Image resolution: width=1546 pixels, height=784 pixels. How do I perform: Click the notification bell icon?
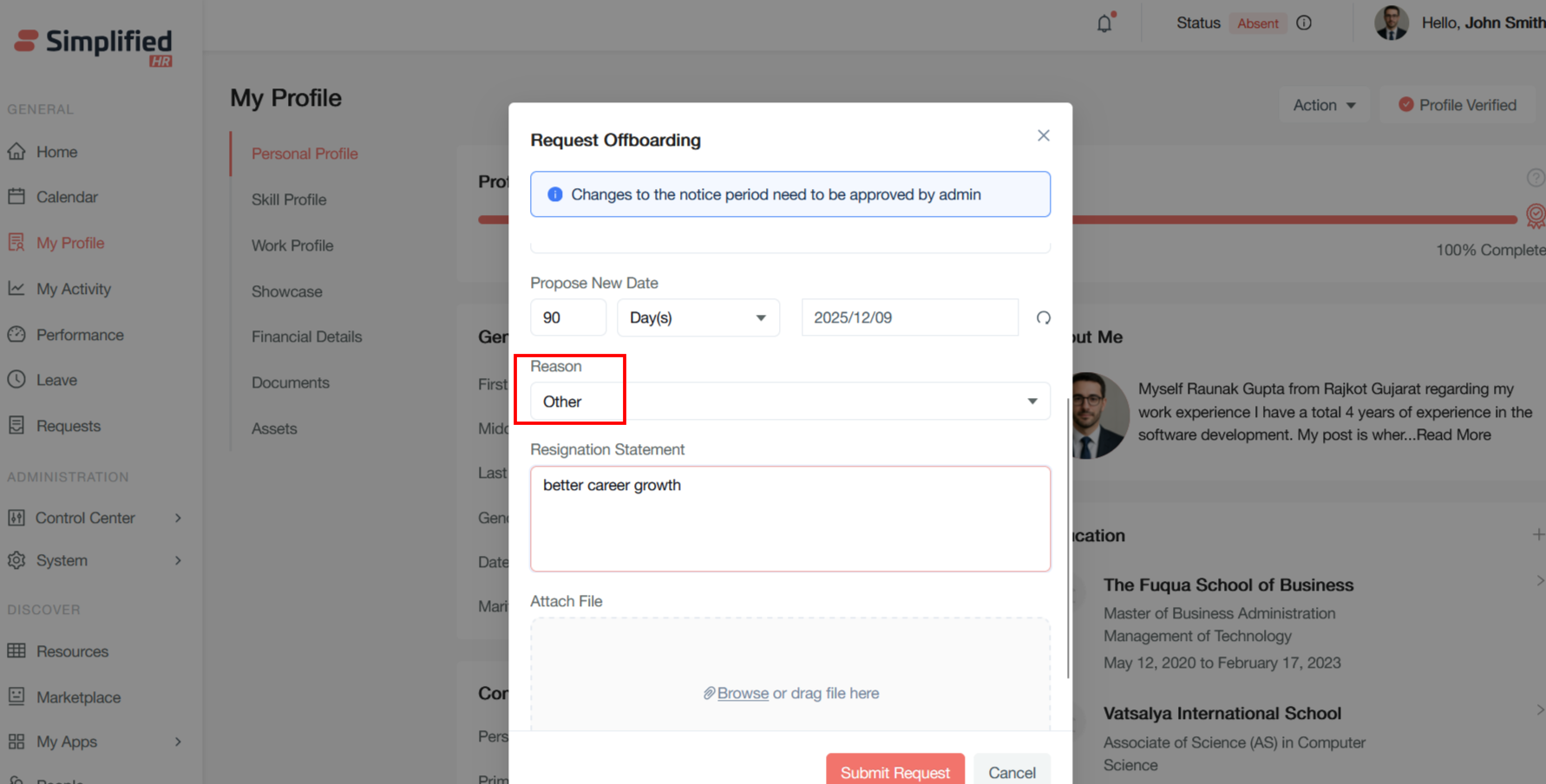point(1104,23)
